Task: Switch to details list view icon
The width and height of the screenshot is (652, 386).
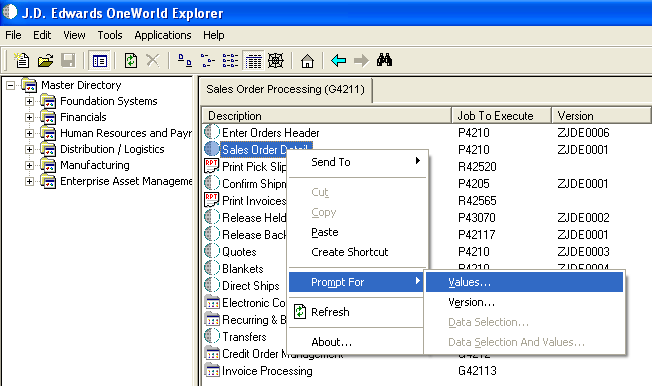Action: 253,61
